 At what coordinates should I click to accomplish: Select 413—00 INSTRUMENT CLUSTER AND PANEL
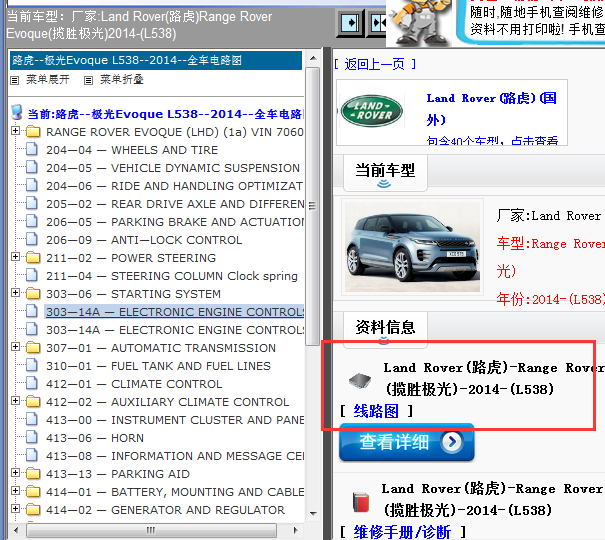click(175, 420)
